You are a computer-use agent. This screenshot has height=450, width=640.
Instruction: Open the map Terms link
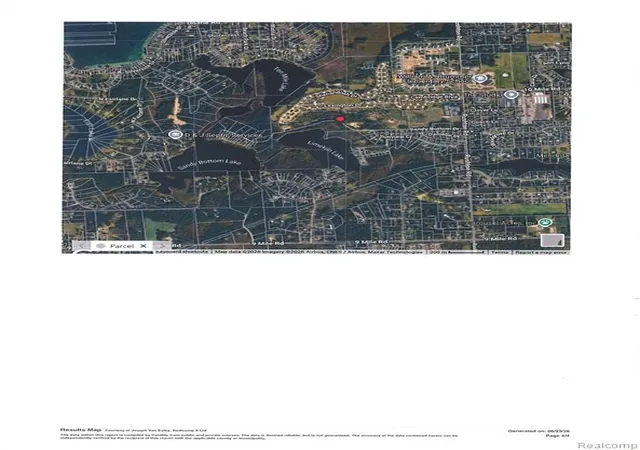click(x=500, y=252)
